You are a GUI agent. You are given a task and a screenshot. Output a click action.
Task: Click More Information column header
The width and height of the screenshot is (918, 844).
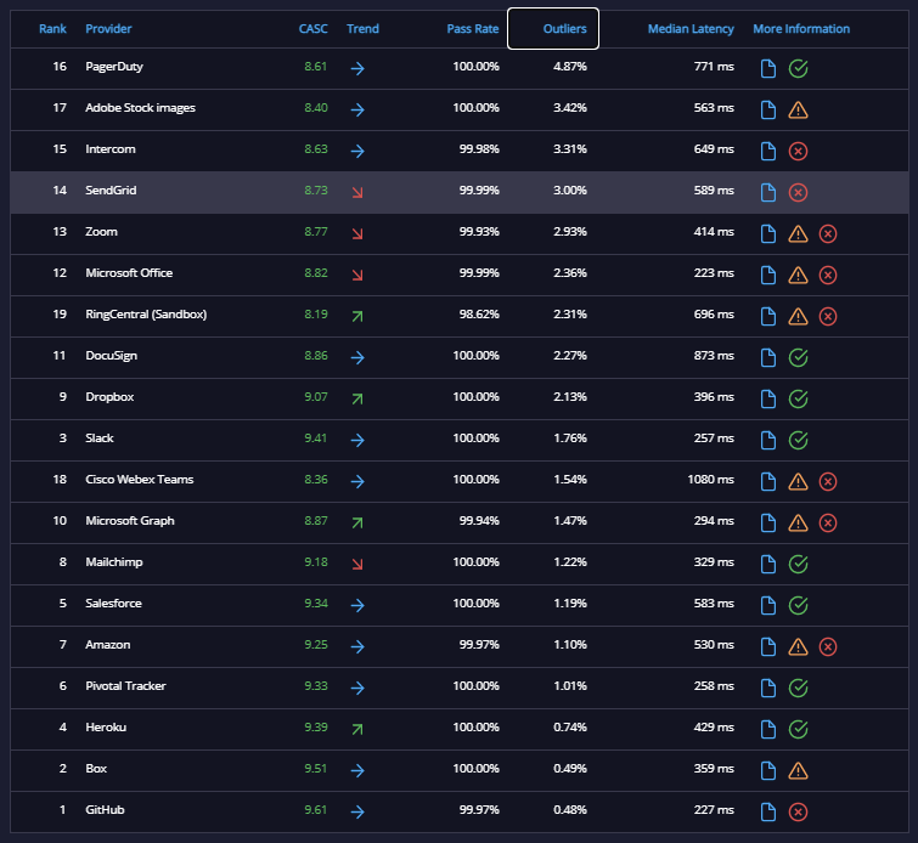coord(801,29)
